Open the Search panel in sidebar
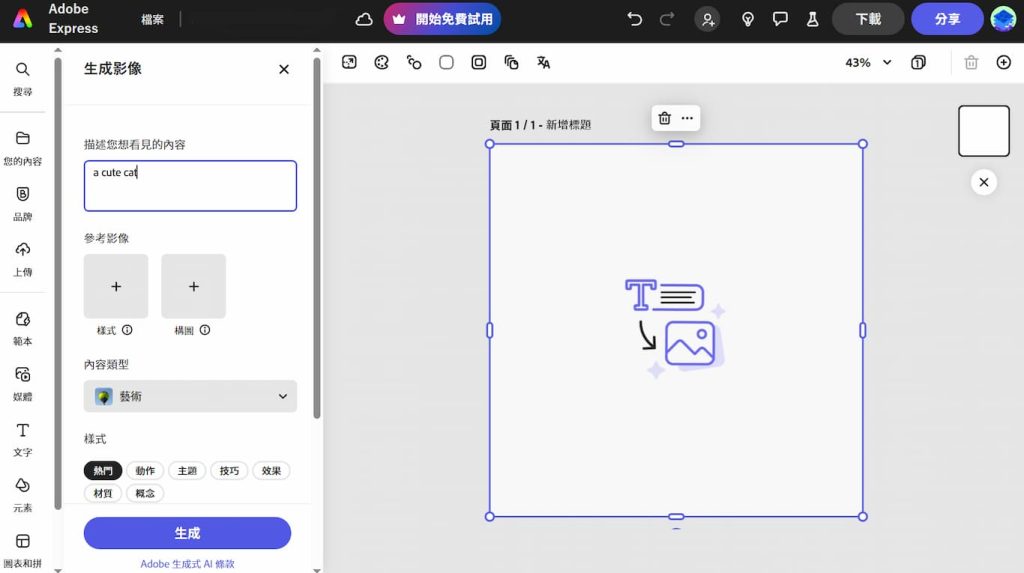This screenshot has height=573, width=1024. coord(23,78)
